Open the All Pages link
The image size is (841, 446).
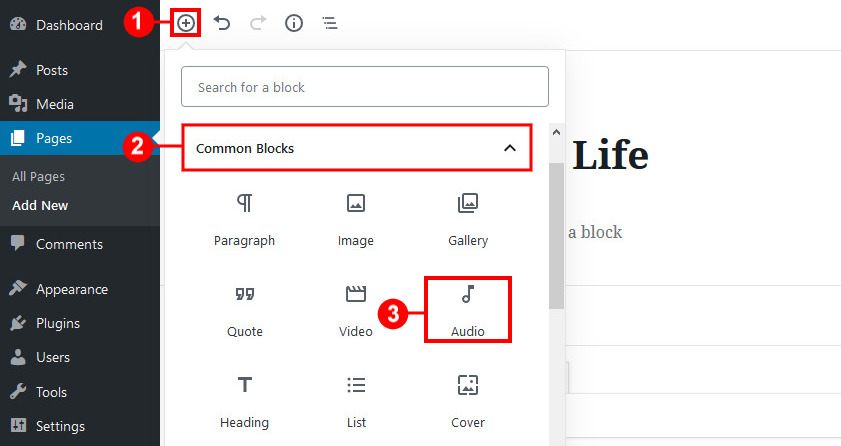tap(39, 176)
